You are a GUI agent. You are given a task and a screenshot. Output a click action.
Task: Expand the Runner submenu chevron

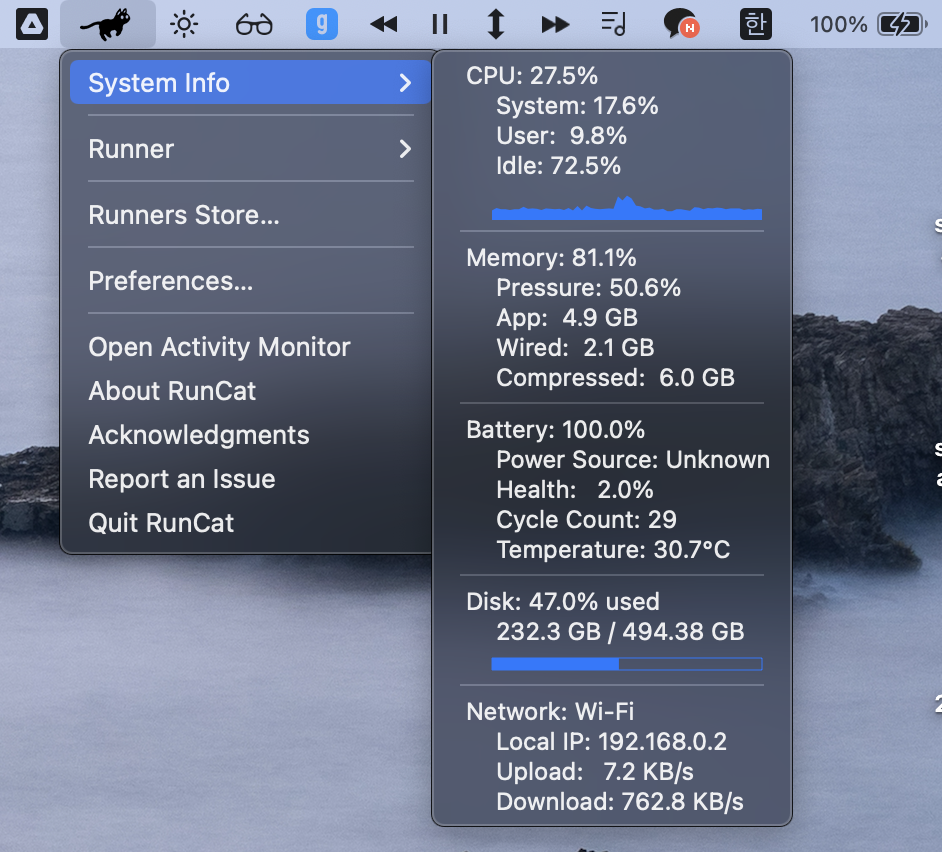point(406,148)
